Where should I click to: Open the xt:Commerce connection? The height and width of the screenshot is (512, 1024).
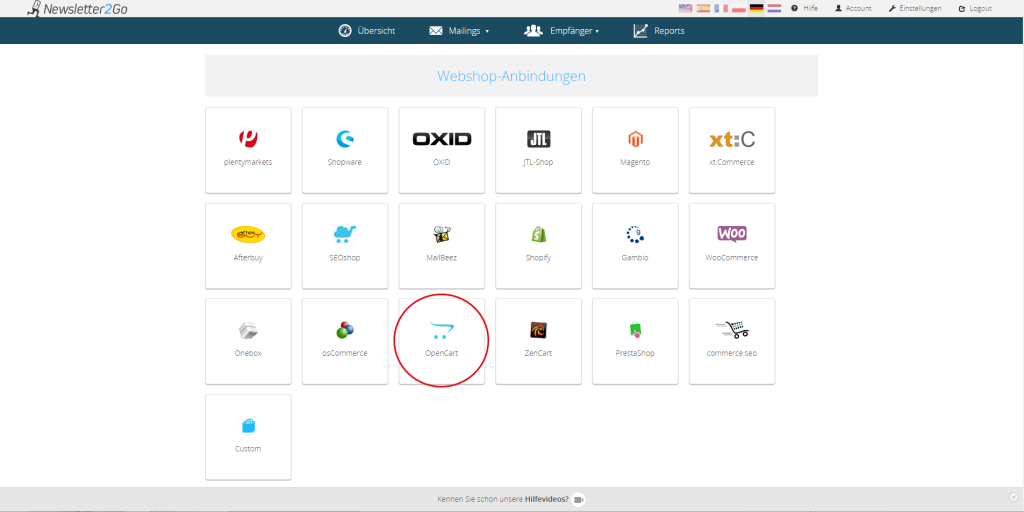pyautogui.click(x=732, y=150)
